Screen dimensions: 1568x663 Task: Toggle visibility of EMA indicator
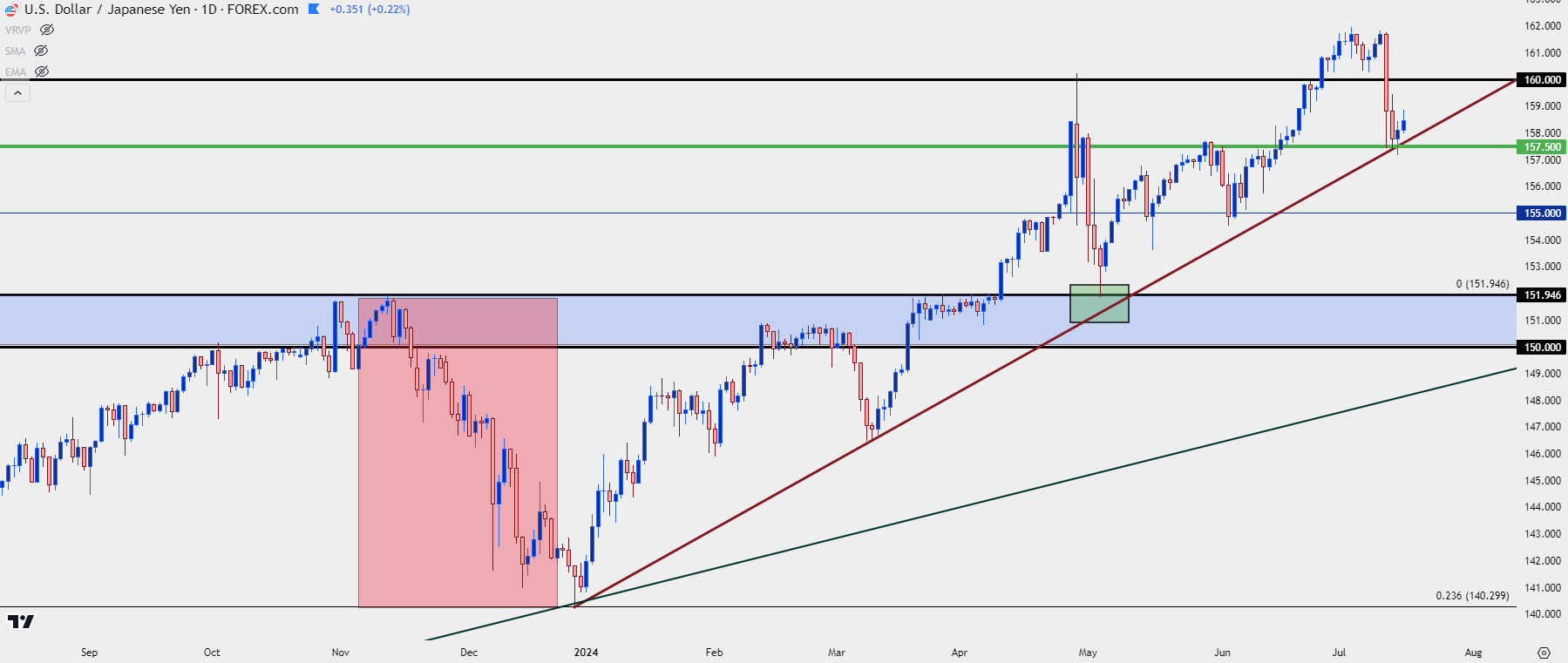click(x=41, y=71)
